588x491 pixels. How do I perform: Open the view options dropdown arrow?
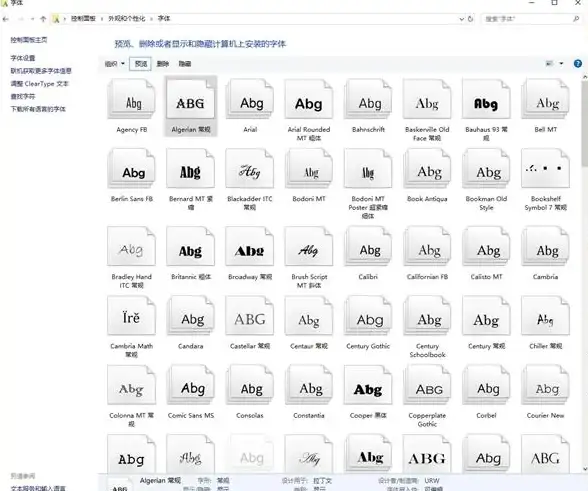pos(561,63)
